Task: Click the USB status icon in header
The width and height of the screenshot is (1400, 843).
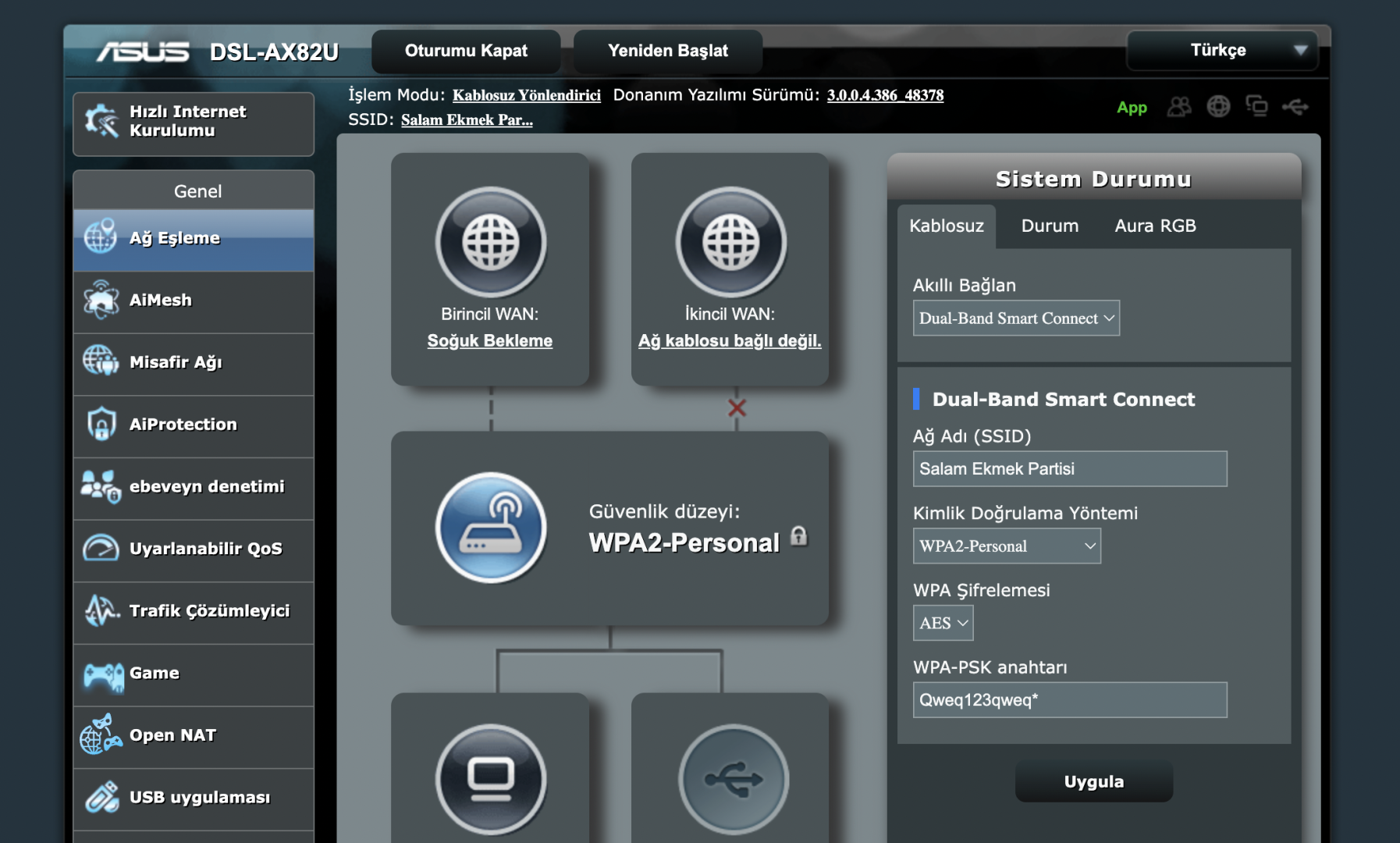Action: pos(1295,106)
